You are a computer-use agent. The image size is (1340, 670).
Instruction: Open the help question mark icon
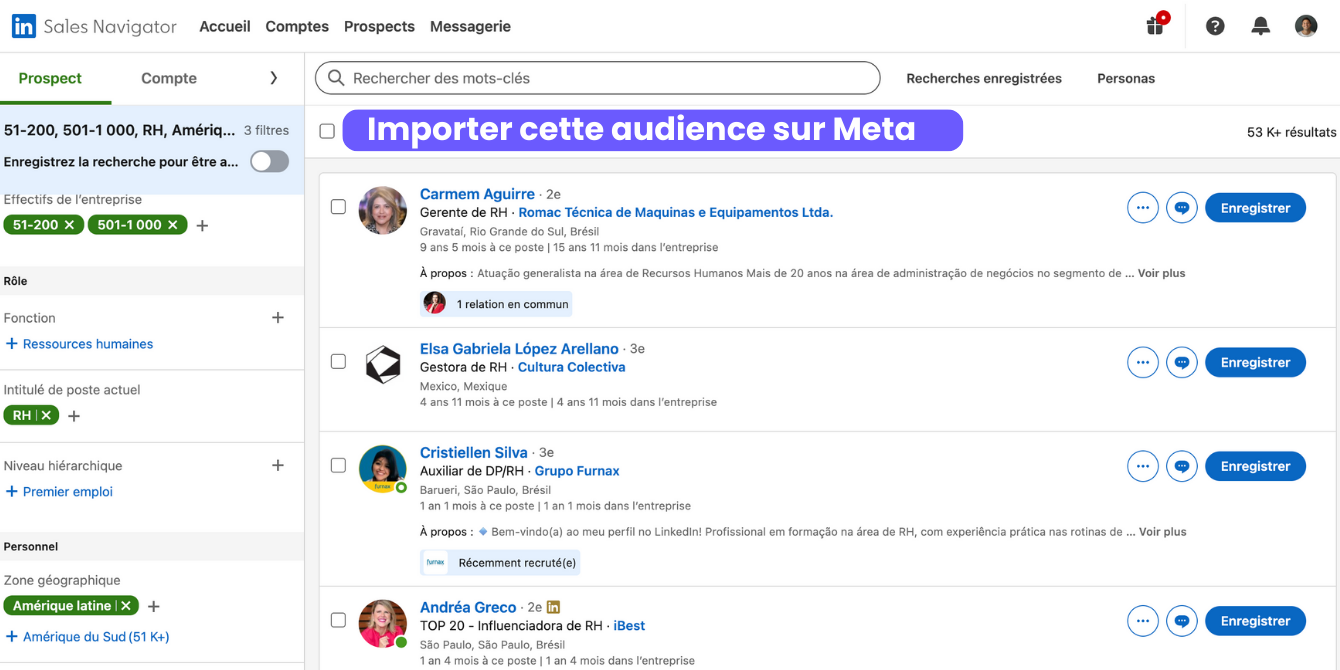point(1215,26)
